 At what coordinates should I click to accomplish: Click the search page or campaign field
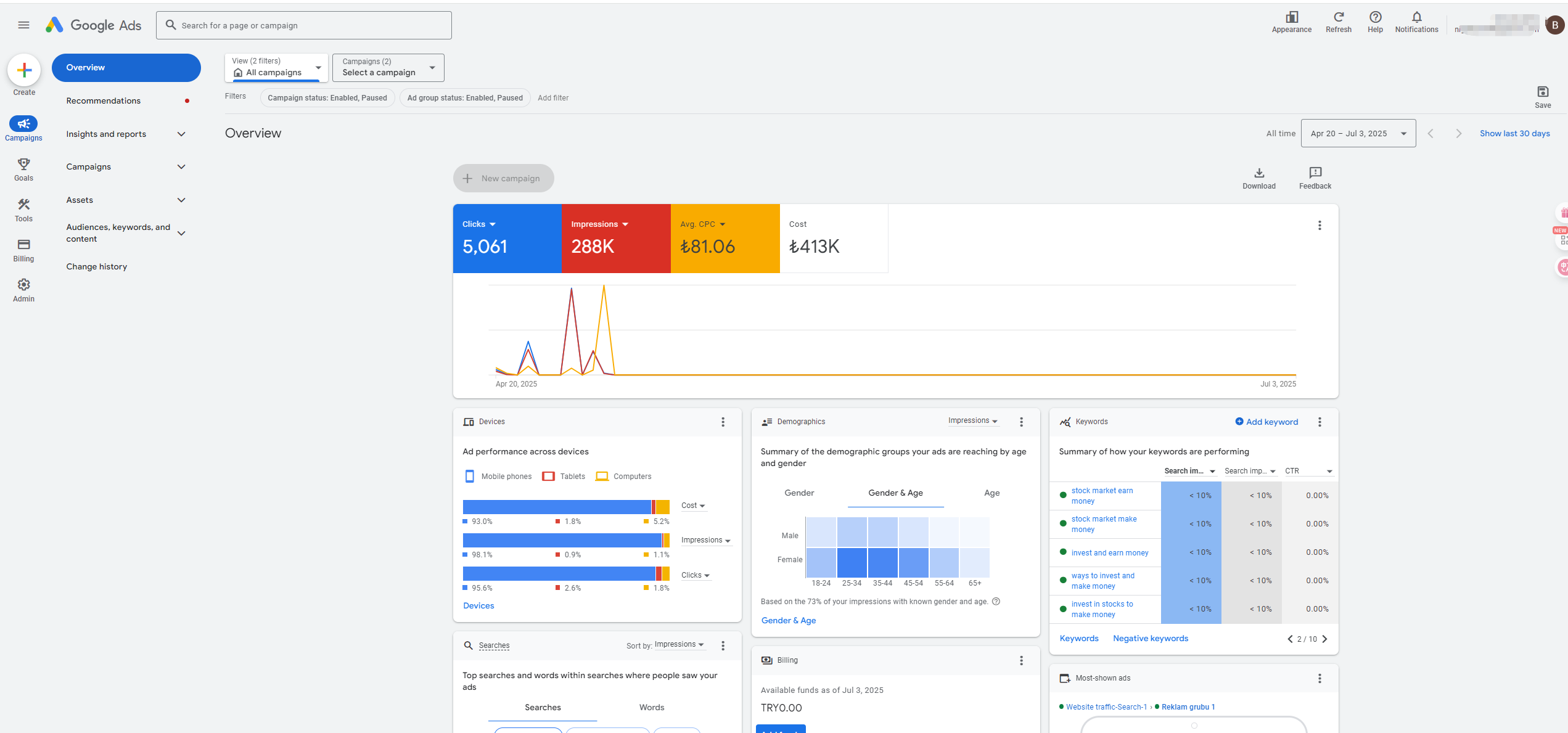303,26
